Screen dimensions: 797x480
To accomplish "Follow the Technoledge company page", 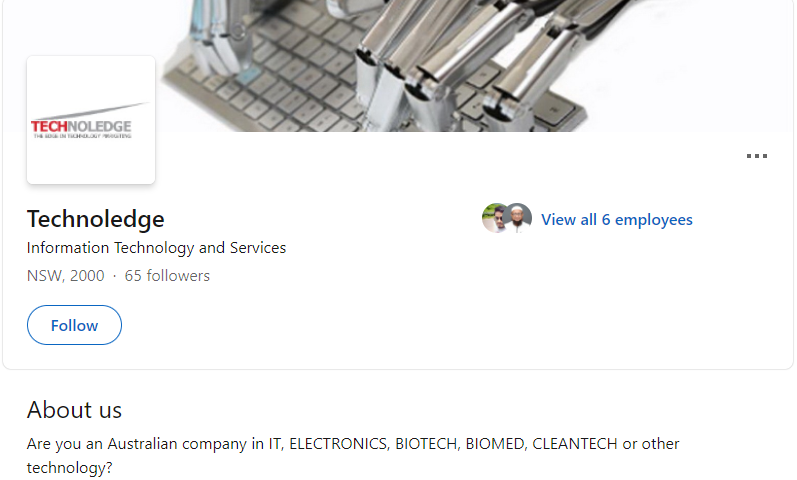I will click(x=74, y=325).
